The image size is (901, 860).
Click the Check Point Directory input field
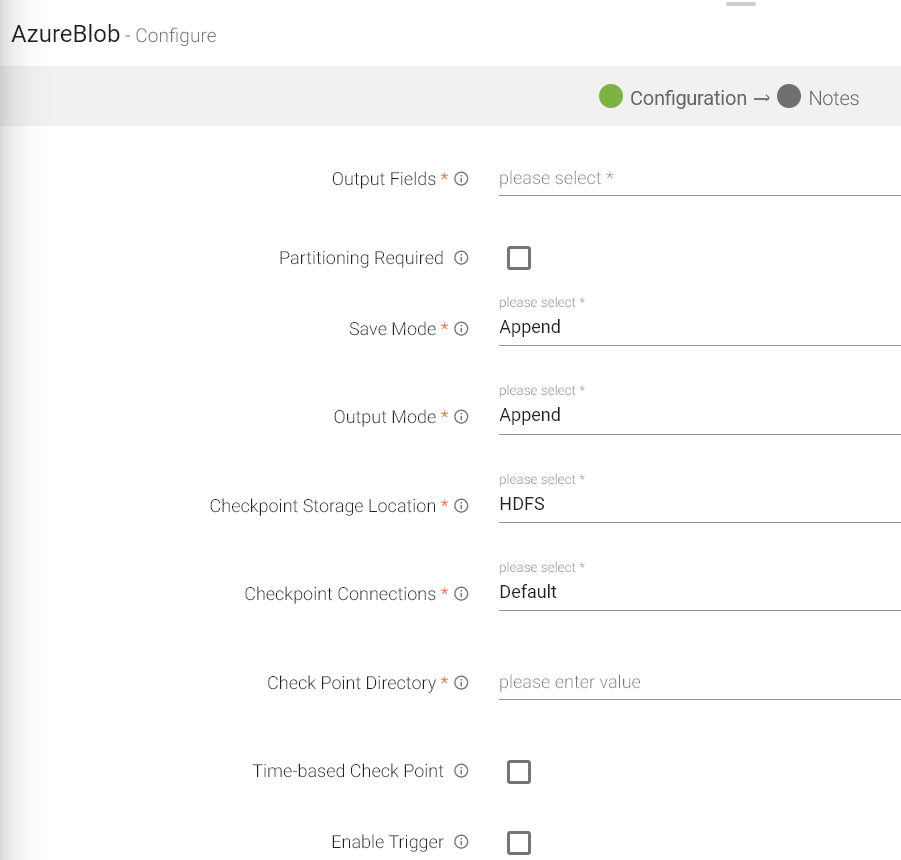[x=698, y=682]
